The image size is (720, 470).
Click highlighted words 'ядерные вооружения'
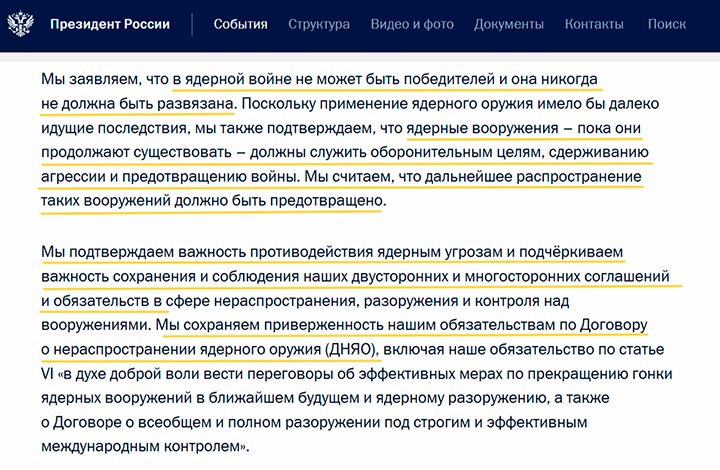[482, 128]
